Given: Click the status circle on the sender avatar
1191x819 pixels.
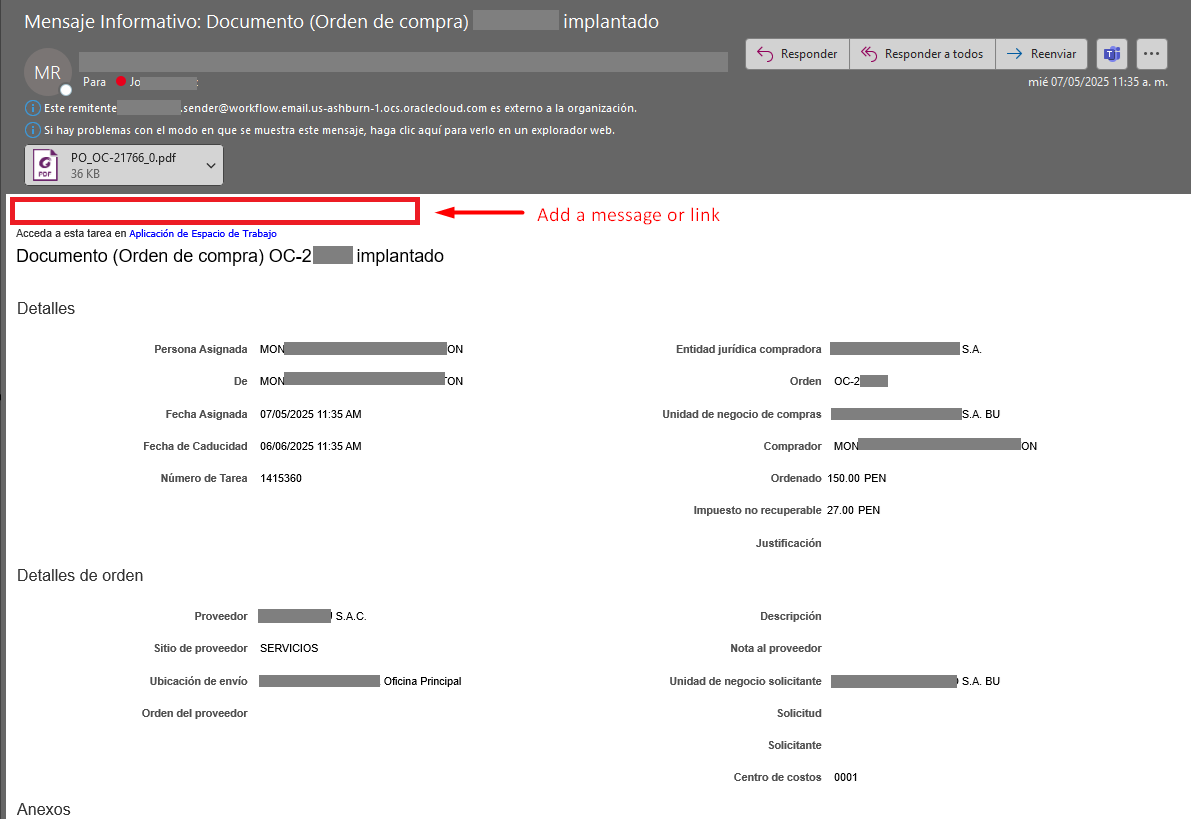Looking at the screenshot, I should [x=64, y=89].
